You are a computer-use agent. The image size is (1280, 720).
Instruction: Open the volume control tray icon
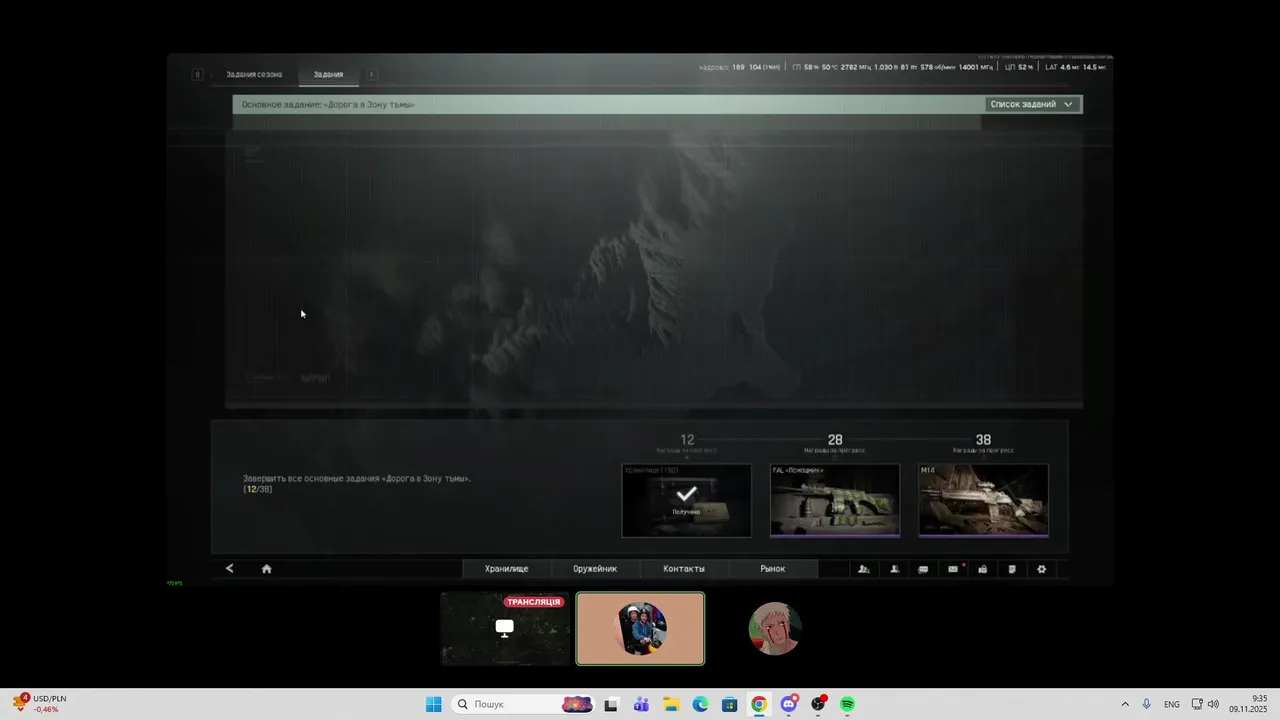1213,704
